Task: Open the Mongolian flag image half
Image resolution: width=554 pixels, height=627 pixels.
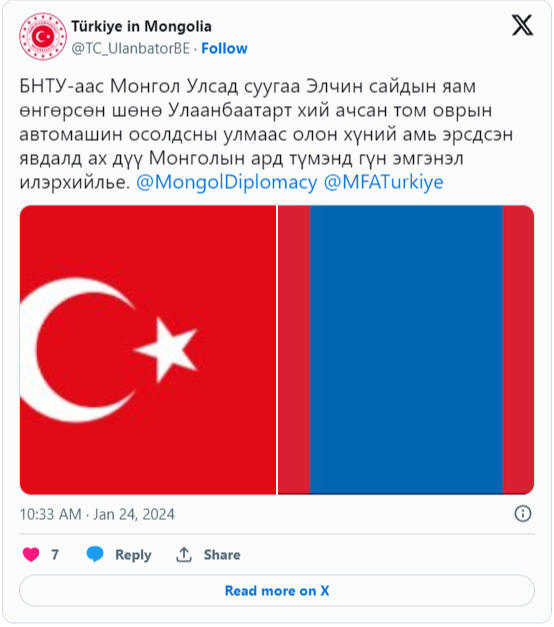Action: (x=406, y=350)
